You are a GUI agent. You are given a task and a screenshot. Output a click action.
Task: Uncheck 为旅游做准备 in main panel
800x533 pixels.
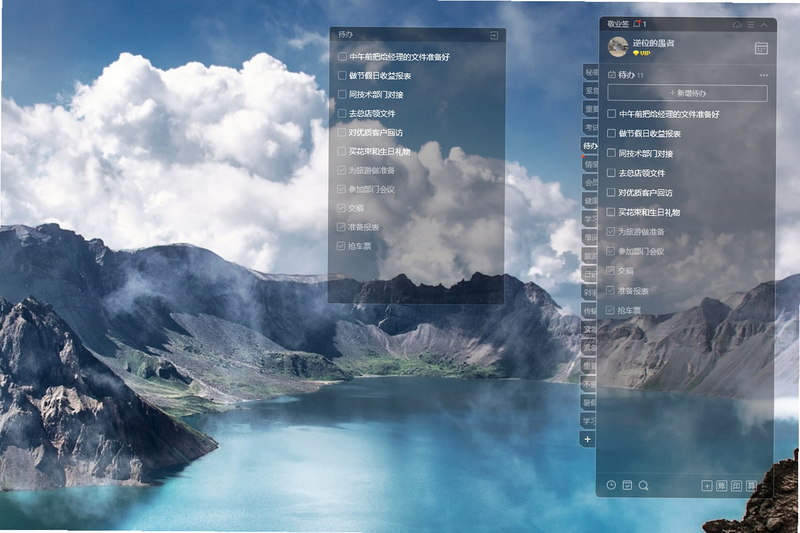(x=611, y=232)
